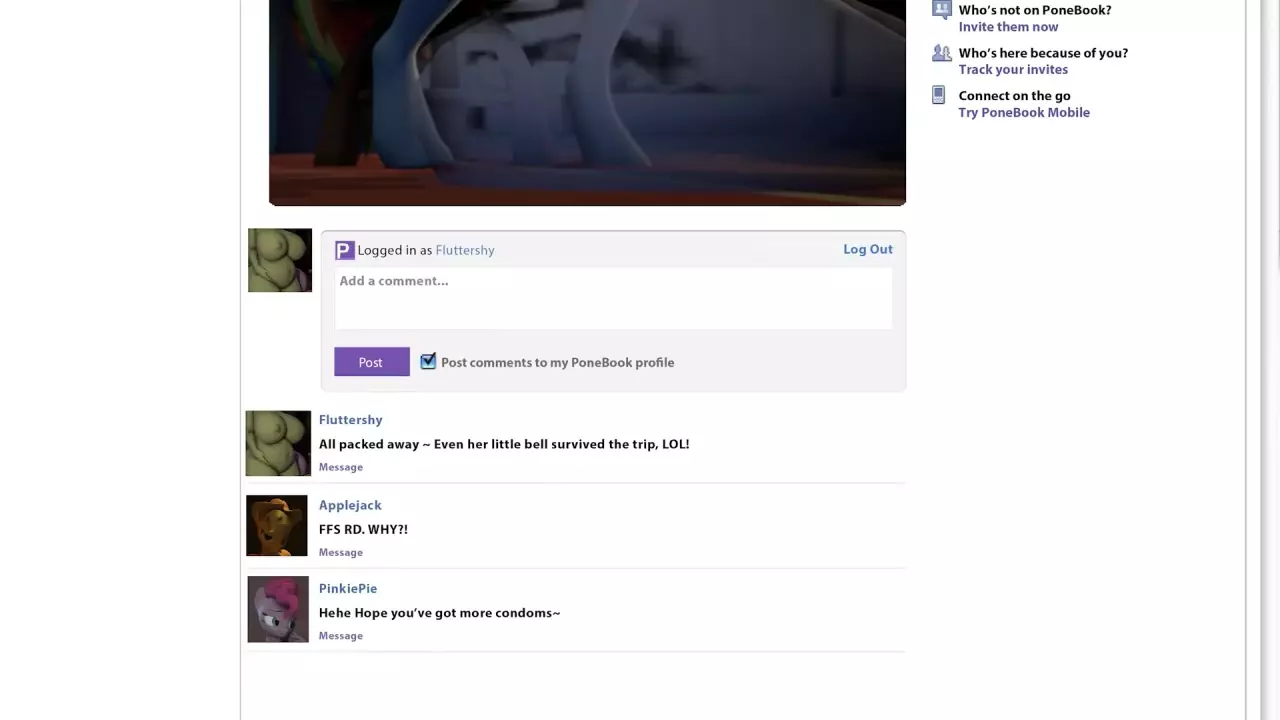Toggle "Post comments to my PoneBook profile" checkbox
Image resolution: width=1280 pixels, height=720 pixels.
pyautogui.click(x=428, y=362)
